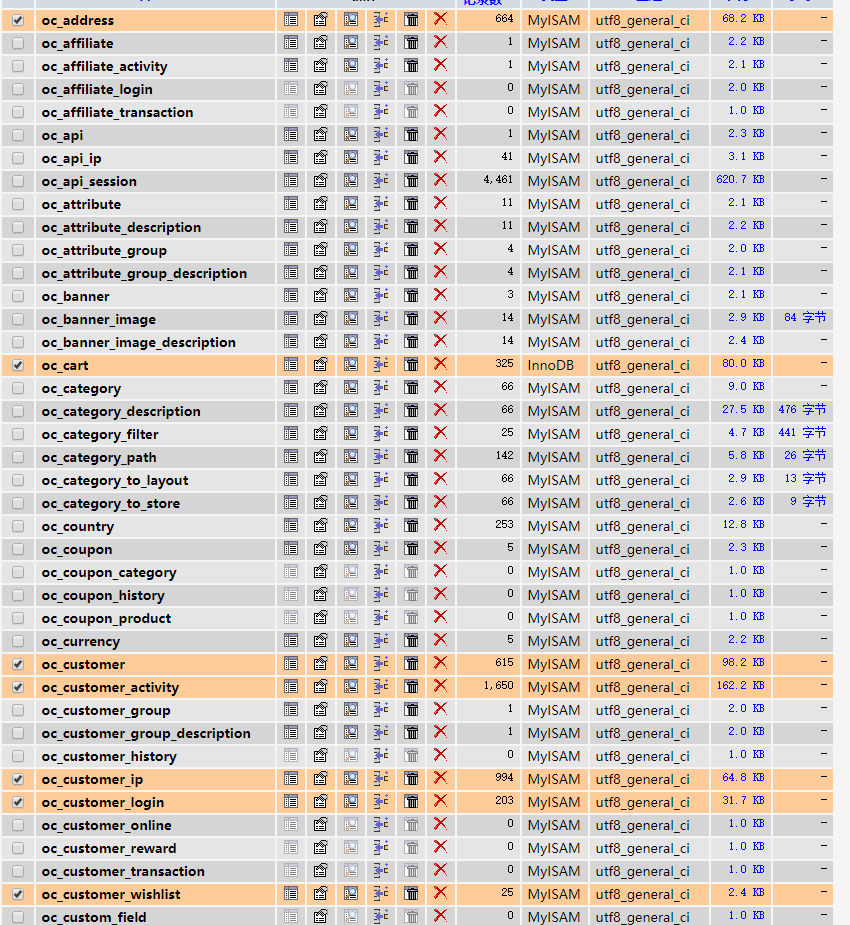850x925 pixels.
Task: Open the Search icon for oc_banner_image_description
Action: pos(351,342)
